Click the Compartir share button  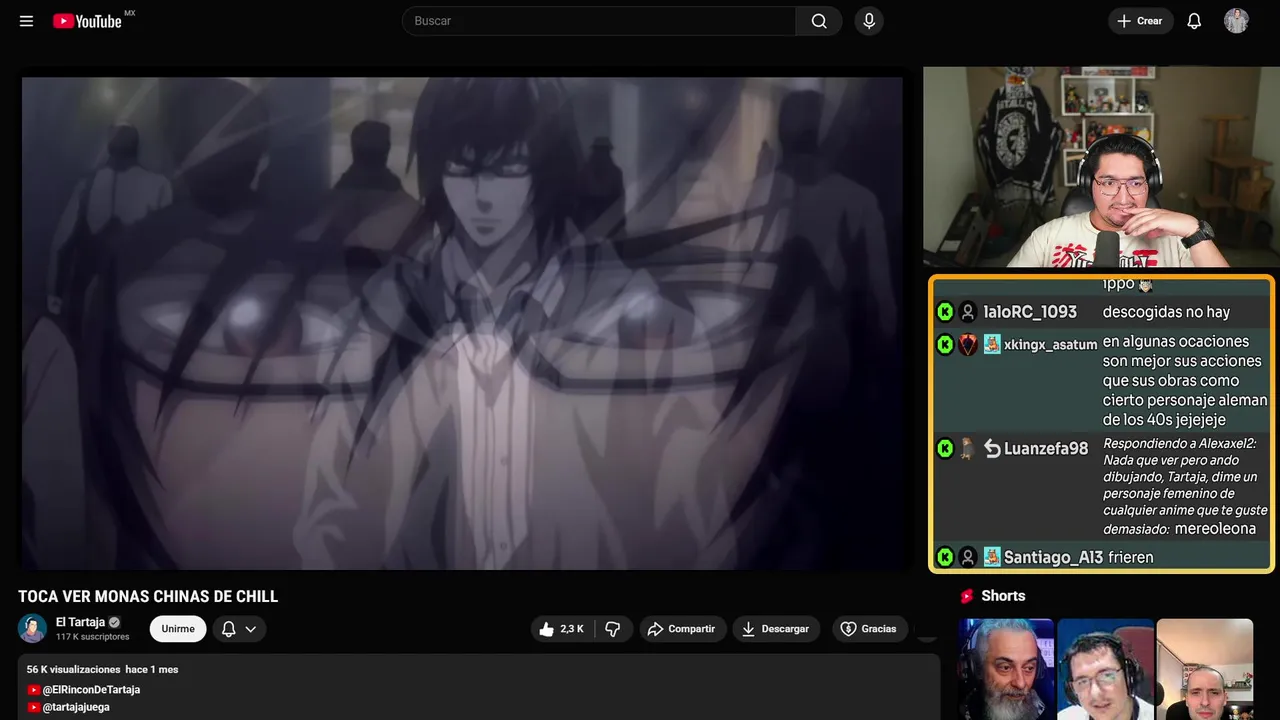[682, 629]
